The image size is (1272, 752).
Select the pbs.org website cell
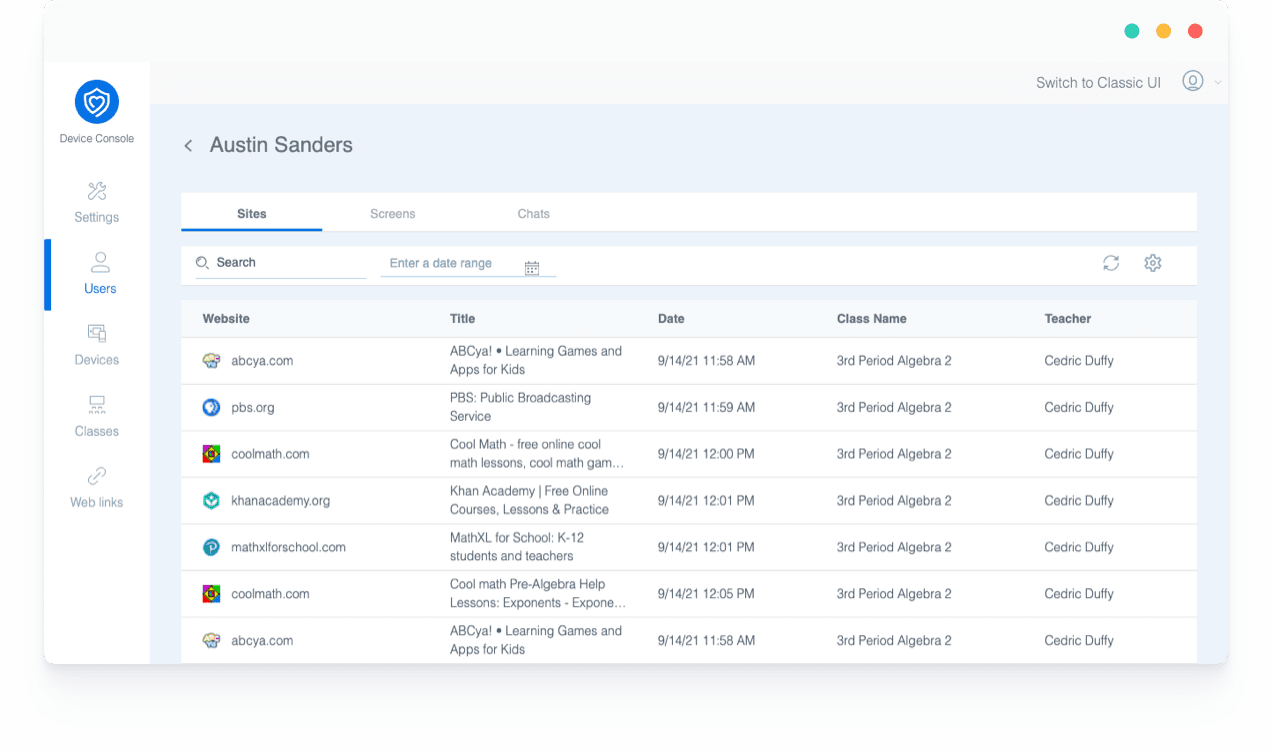(253, 408)
